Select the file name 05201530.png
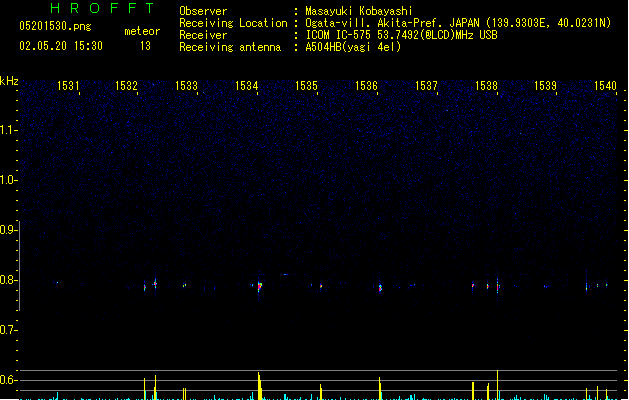Screen dimensions: 629x400 tap(55, 26)
